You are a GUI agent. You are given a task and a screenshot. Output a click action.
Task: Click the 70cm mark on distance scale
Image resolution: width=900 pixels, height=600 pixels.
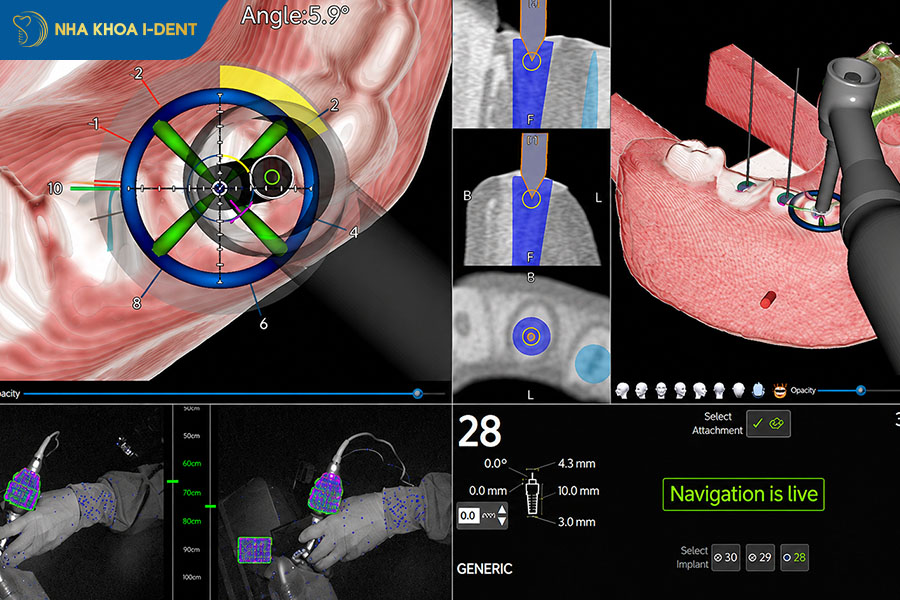pos(192,493)
